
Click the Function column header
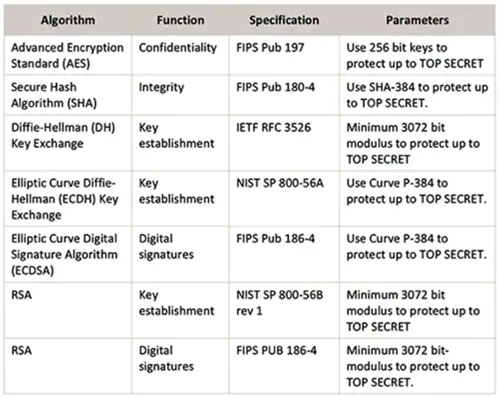(x=180, y=20)
